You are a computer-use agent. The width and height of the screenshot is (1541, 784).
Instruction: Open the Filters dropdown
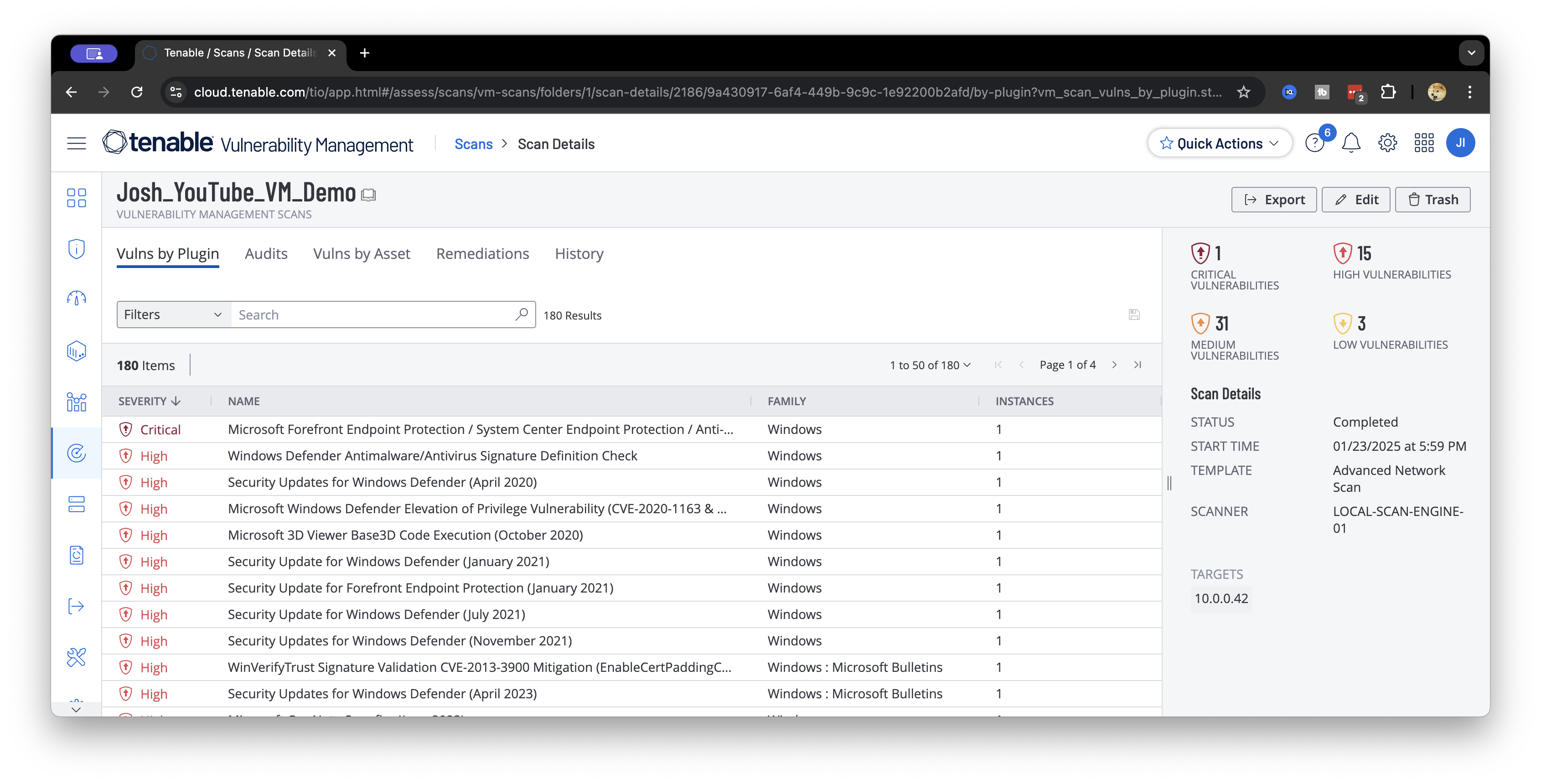click(x=174, y=315)
